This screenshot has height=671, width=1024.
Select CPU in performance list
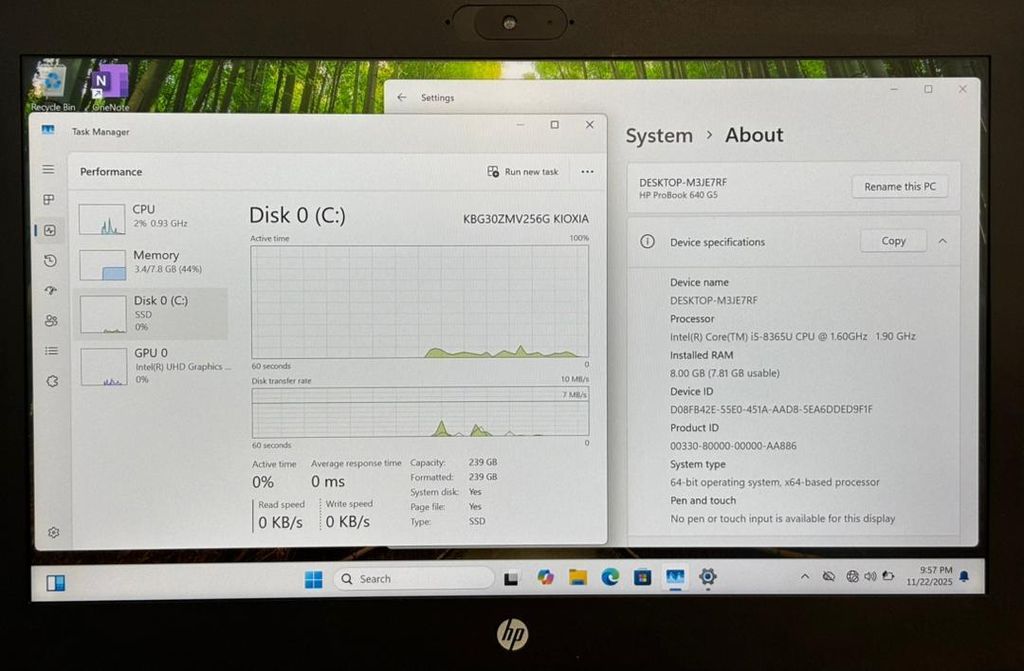click(x=150, y=216)
